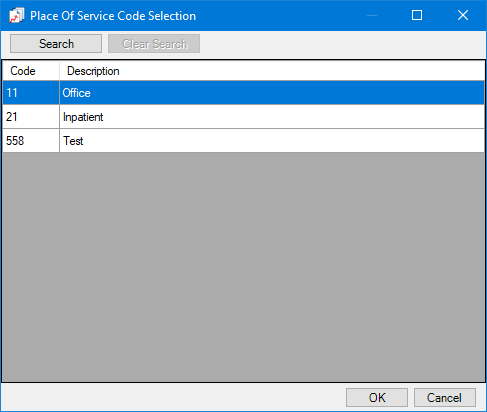Click empty gray area below the table
Viewport: 487px width, 412px height.
click(243, 267)
